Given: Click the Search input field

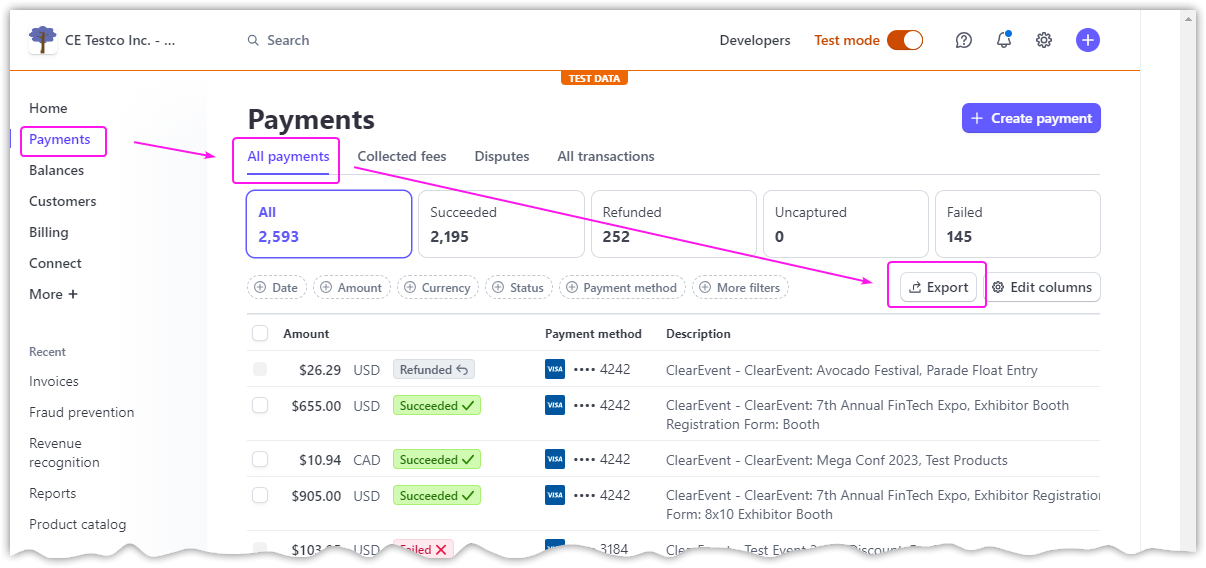Looking at the screenshot, I should click(288, 40).
